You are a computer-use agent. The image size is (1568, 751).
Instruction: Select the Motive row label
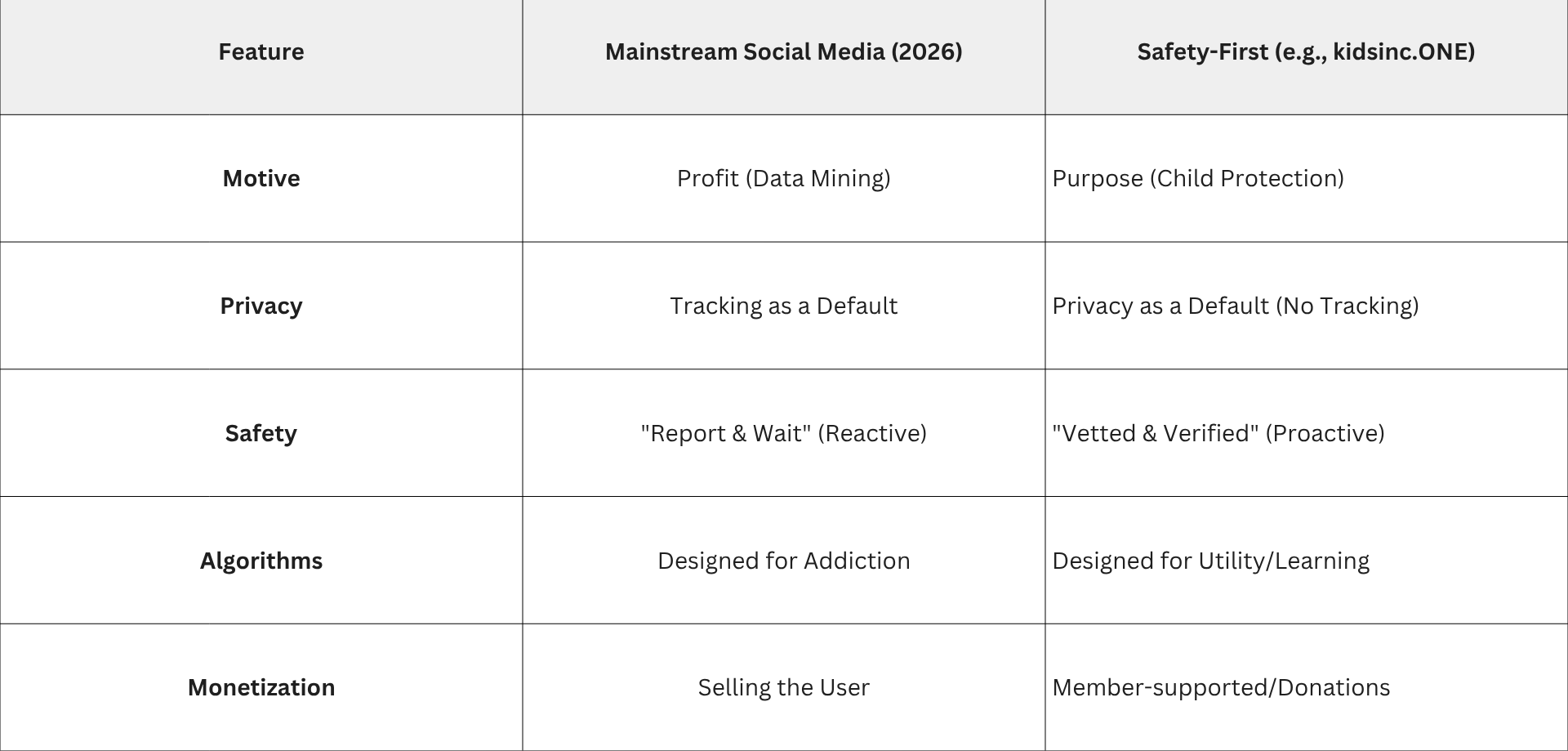tap(261, 178)
